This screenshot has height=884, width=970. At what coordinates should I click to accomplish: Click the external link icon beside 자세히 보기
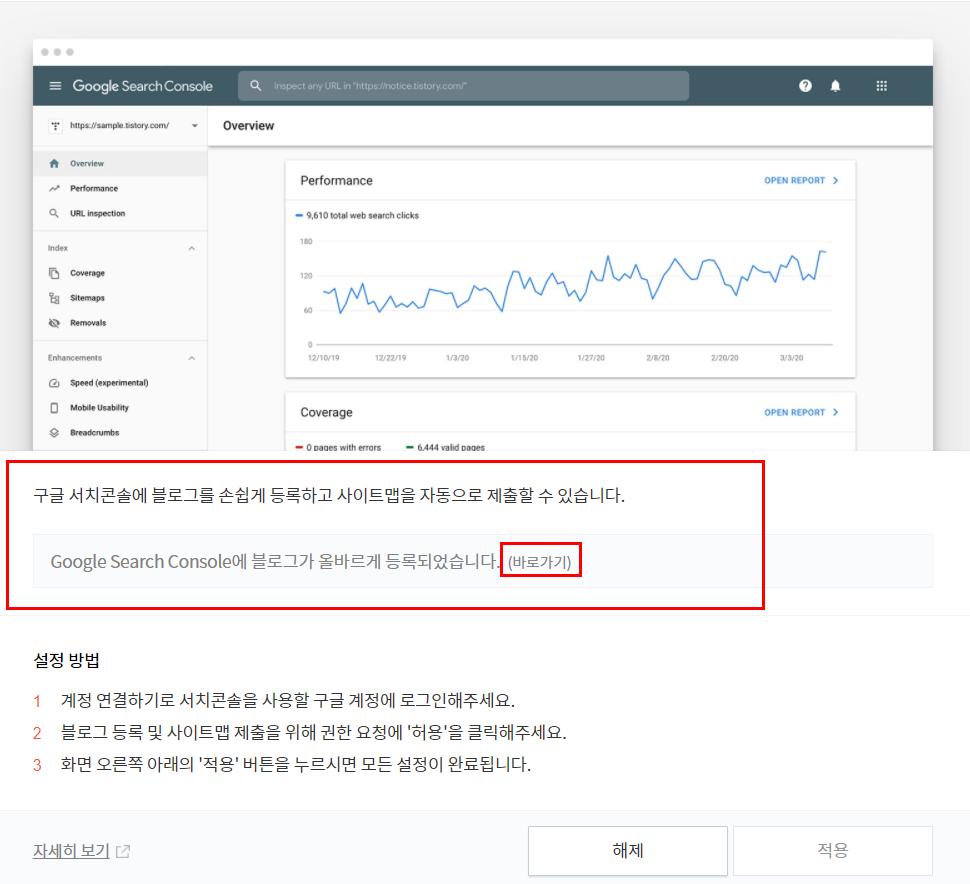tap(123, 851)
